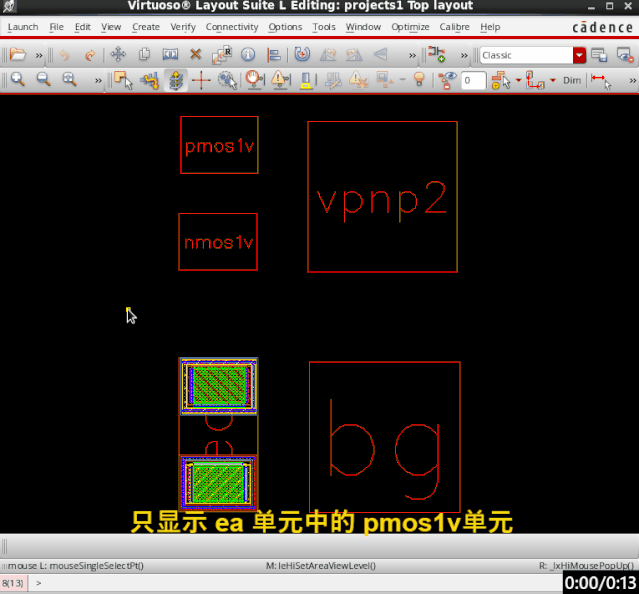Toggle the eye display-levels icon
The image size is (639, 594).
coord(449,79)
